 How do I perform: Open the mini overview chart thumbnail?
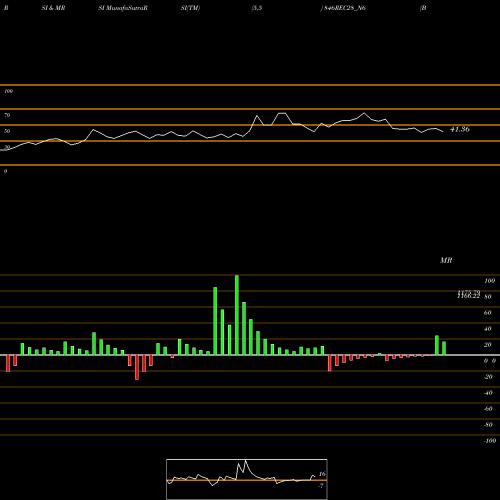click(x=247, y=479)
